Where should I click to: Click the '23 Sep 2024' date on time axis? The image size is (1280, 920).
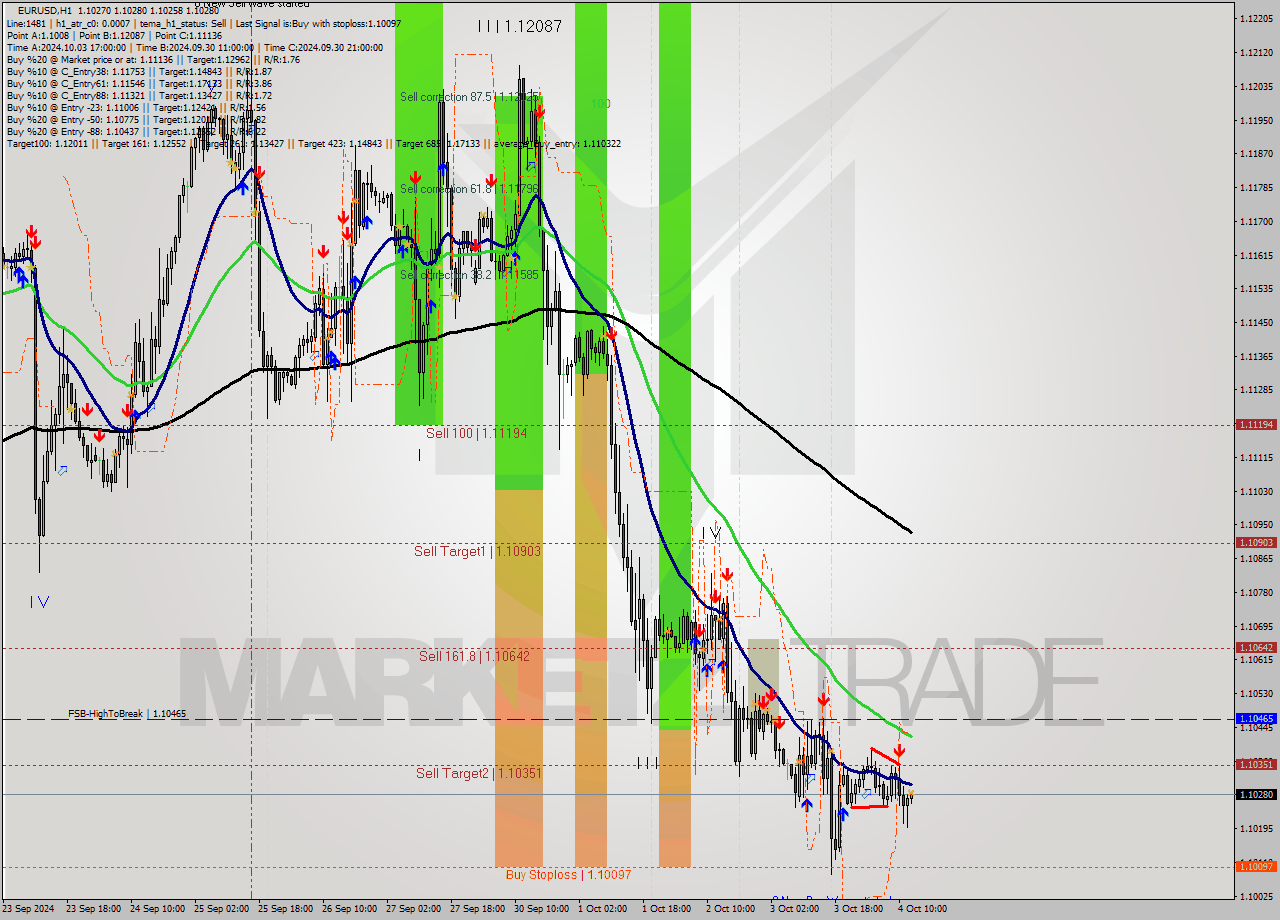pyautogui.click(x=29, y=909)
